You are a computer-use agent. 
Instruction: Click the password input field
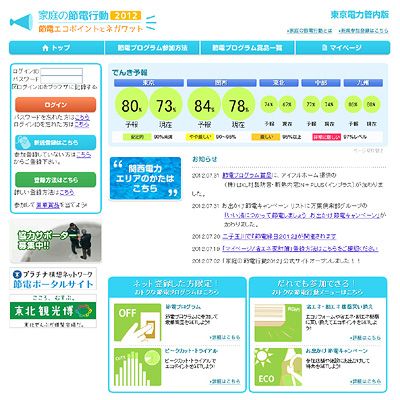click(62, 79)
